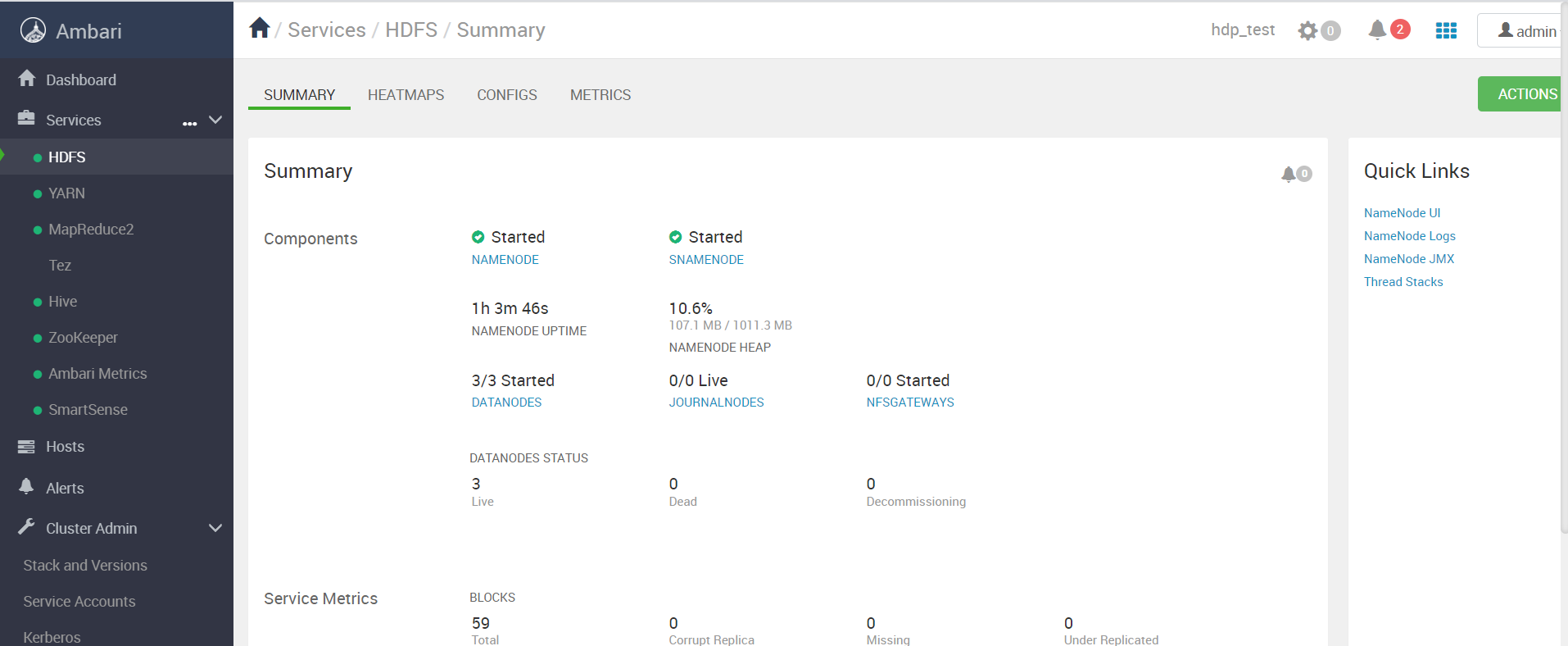Click the hdp_test cluster name

click(1243, 30)
